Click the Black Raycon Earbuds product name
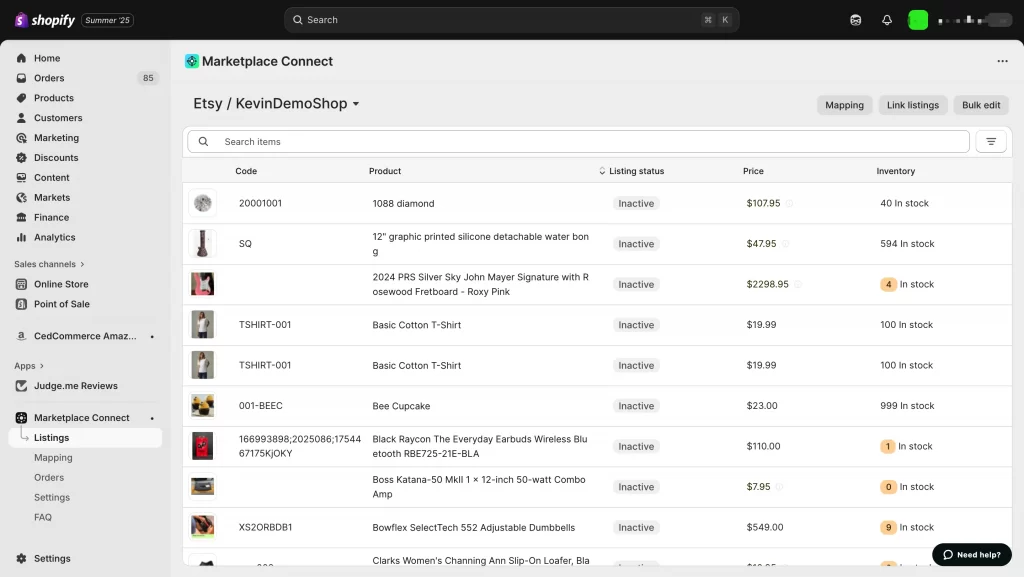Screen dimensions: 1024x577 pos(480,446)
